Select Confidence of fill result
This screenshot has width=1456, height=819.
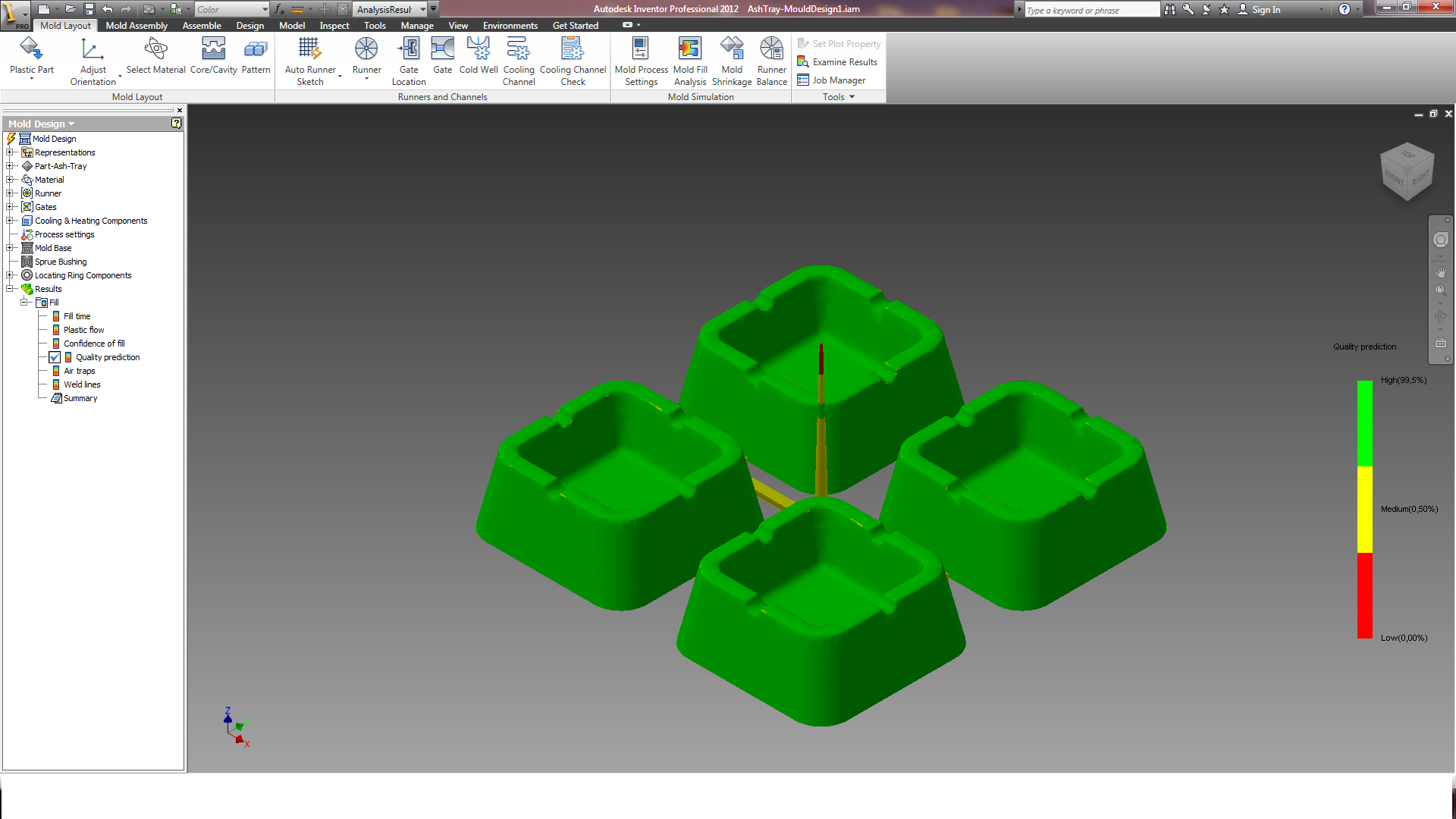(94, 344)
